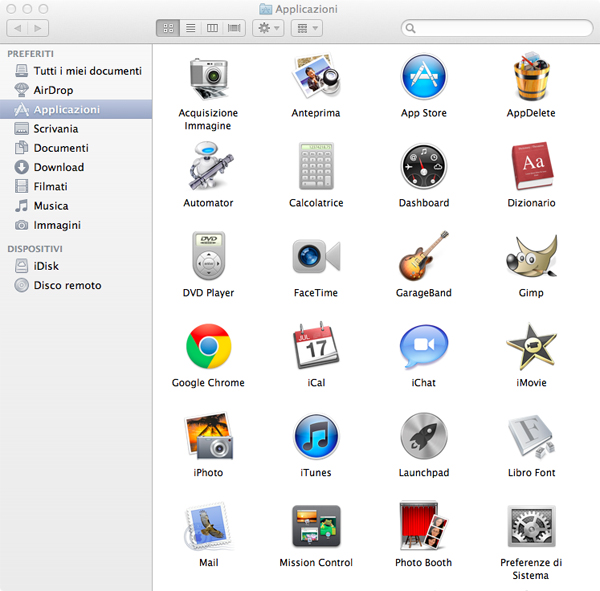Select Download in the sidebar
Image resolution: width=600 pixels, height=591 pixels.
pos(59,167)
